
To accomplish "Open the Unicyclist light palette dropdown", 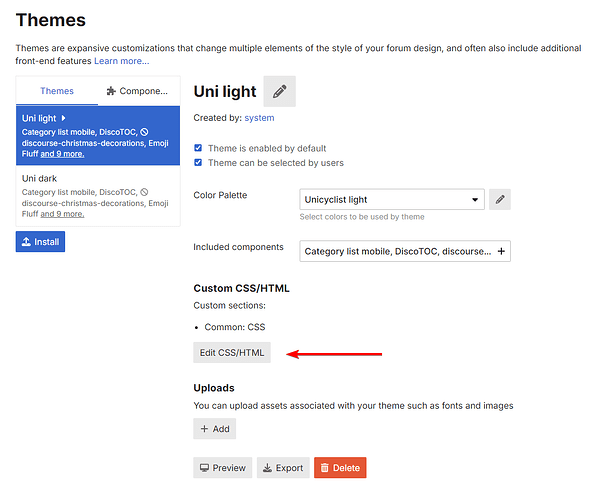I will [392, 199].
